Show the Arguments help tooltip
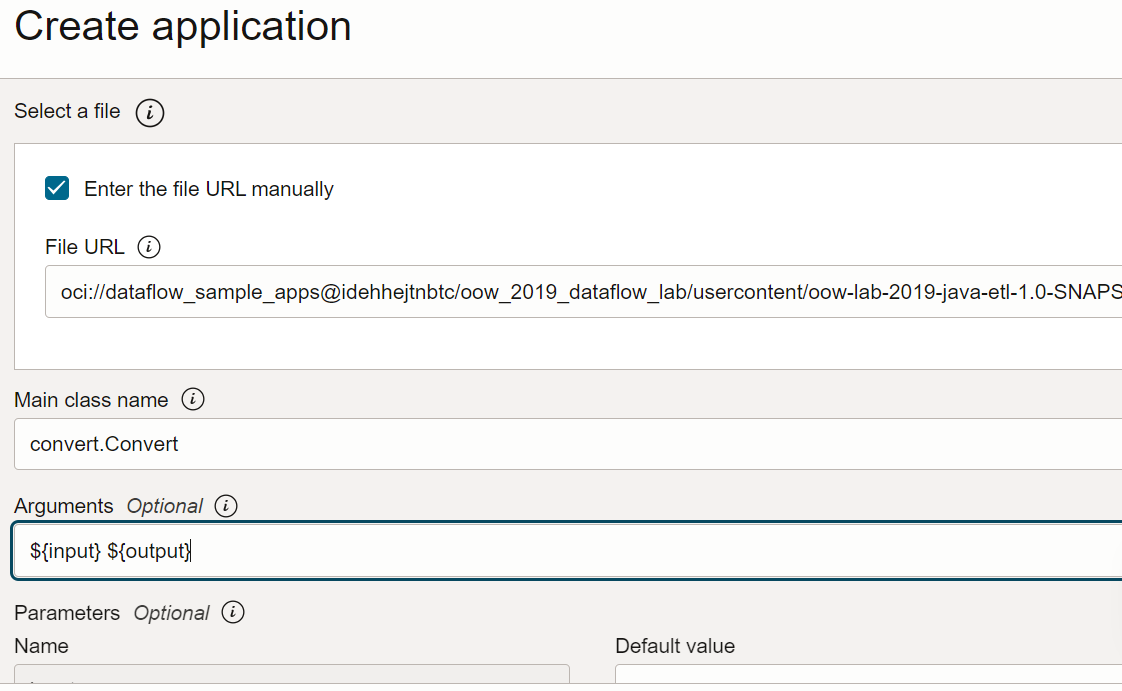The width and height of the screenshot is (1122, 691). pyautogui.click(x=226, y=506)
